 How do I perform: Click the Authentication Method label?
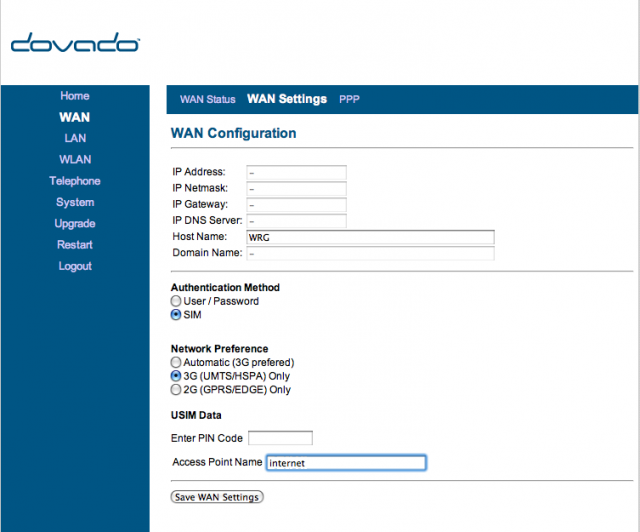[225, 287]
